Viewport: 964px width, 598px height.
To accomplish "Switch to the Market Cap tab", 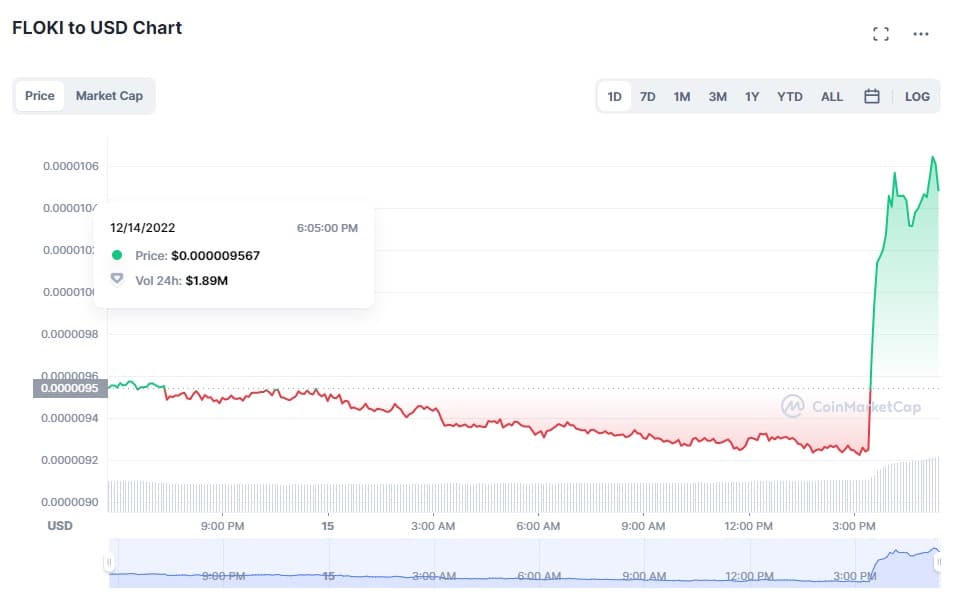I will click(x=109, y=96).
